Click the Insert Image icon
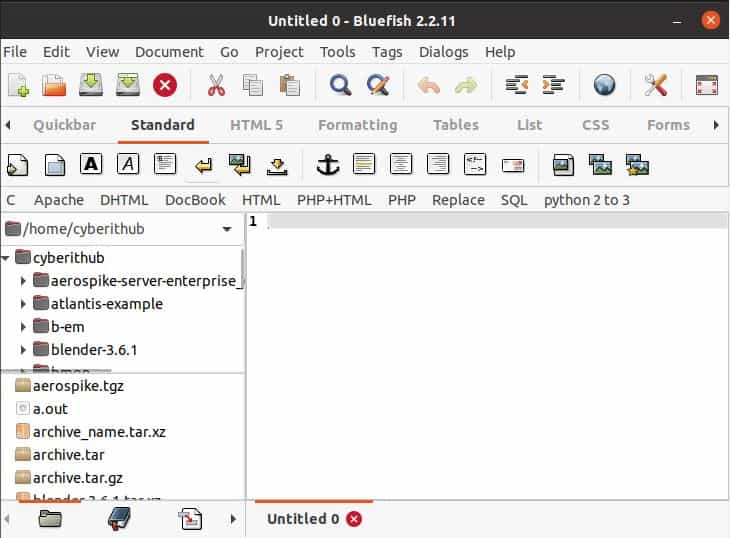 coord(563,165)
